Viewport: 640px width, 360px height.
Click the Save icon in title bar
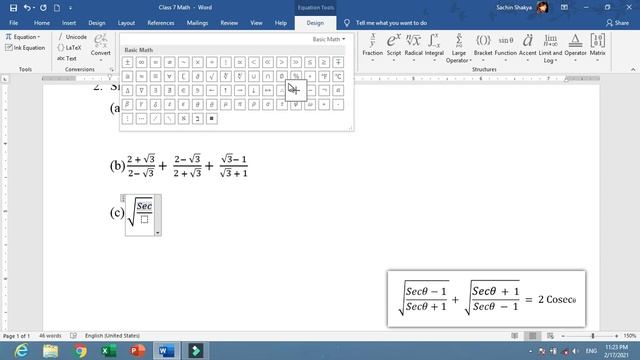13,7
